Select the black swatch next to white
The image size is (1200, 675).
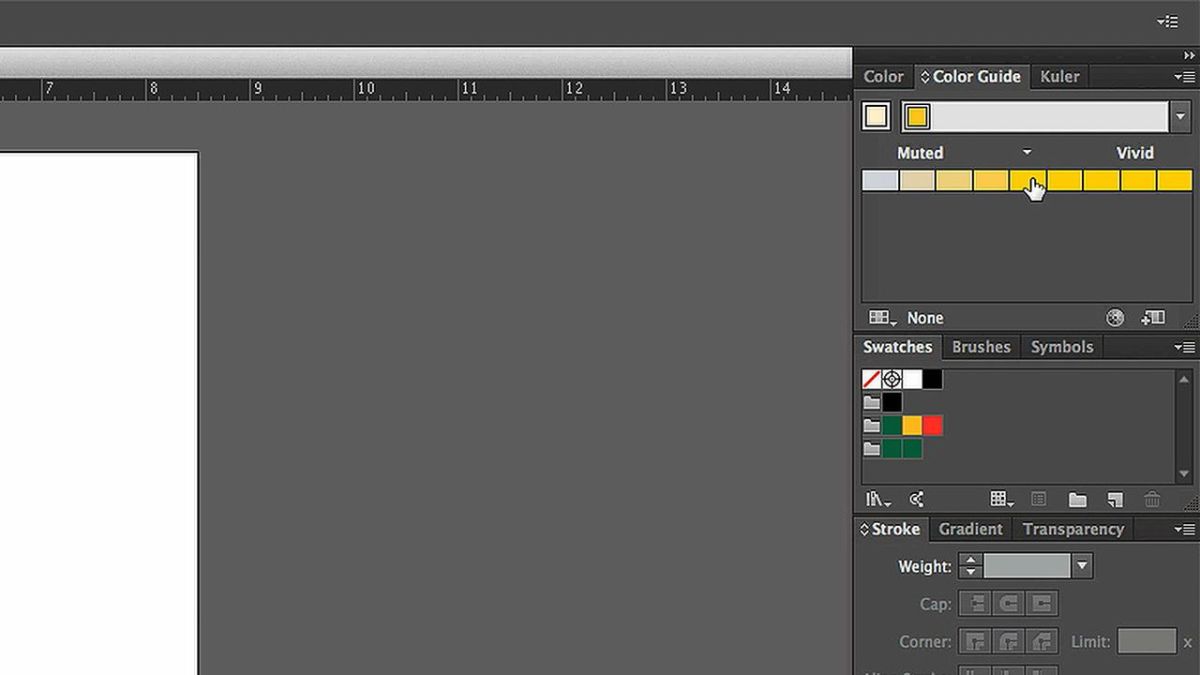(932, 379)
